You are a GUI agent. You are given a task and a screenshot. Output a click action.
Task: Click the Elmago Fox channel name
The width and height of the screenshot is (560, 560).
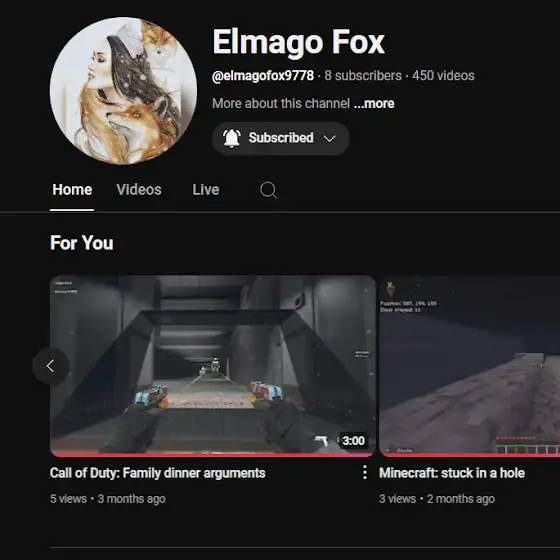[x=299, y=42]
